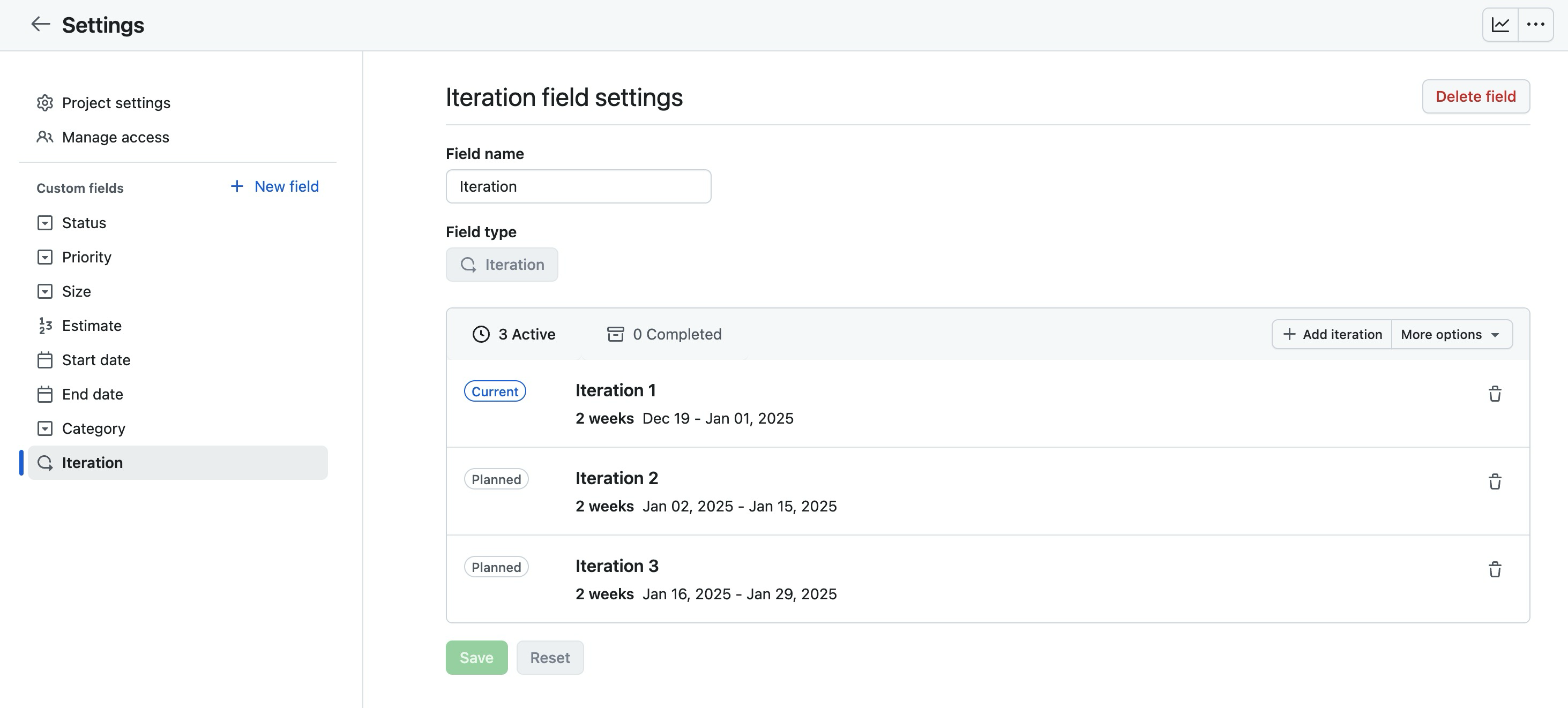The image size is (1568, 708).
Task: Delete Iteration 2 with trash icon
Action: point(1495,482)
